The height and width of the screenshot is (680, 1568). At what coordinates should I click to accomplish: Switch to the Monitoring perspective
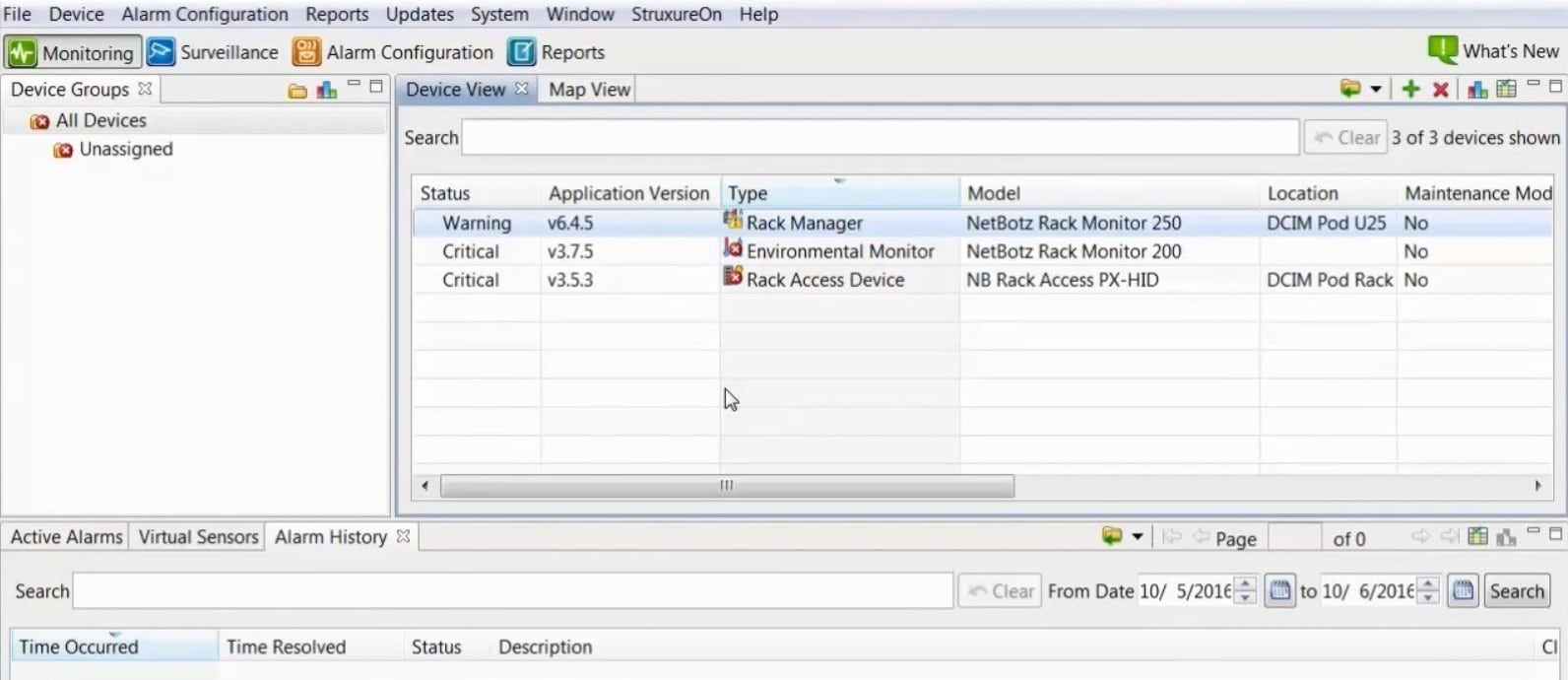click(x=73, y=52)
